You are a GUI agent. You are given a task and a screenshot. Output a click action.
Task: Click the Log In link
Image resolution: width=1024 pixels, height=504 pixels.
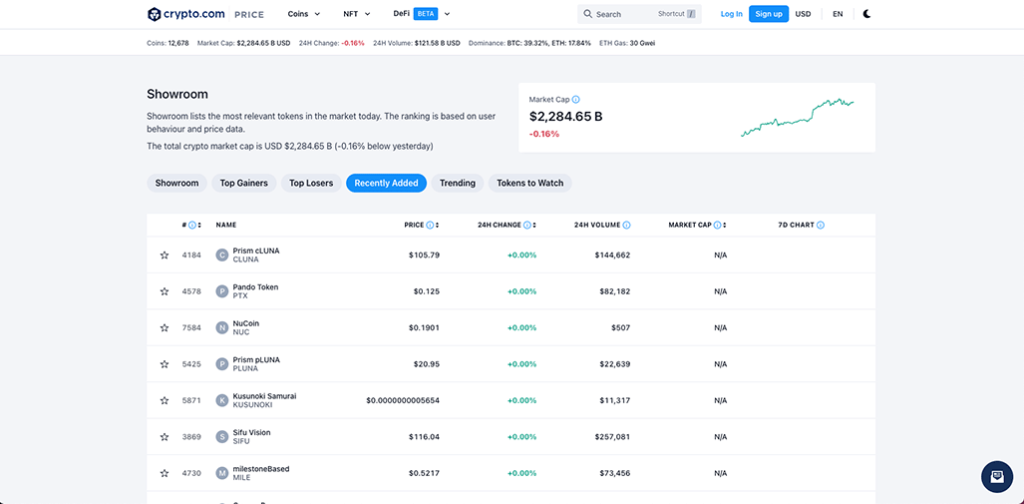(731, 14)
